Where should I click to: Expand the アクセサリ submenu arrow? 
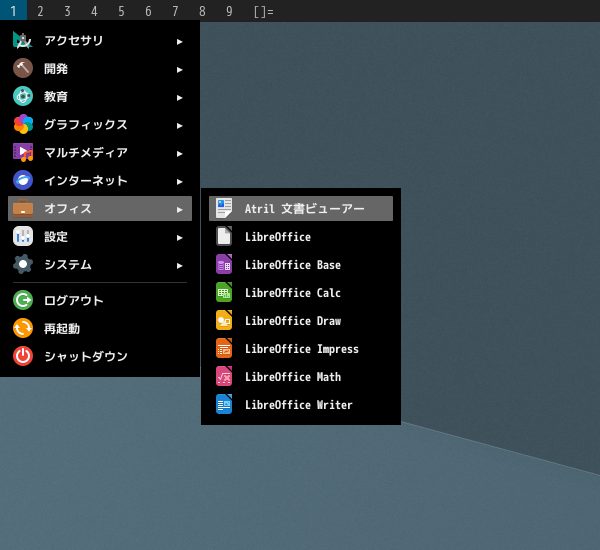tap(180, 41)
